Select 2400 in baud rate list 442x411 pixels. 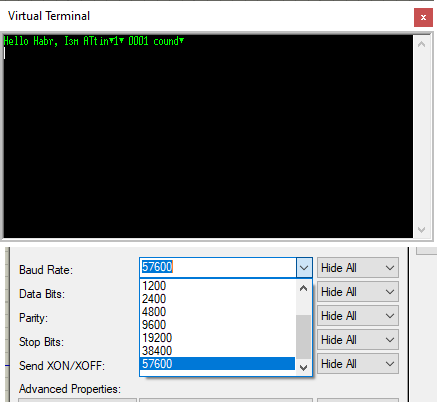tap(217, 299)
